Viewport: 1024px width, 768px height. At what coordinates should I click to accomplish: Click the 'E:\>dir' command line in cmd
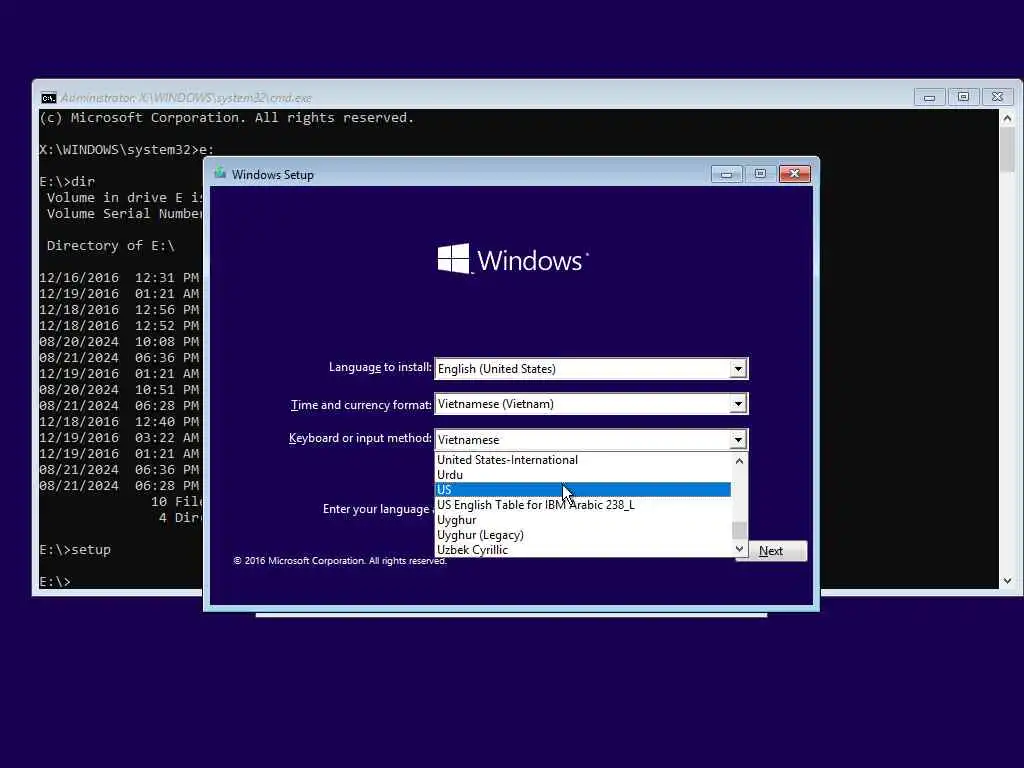point(67,182)
